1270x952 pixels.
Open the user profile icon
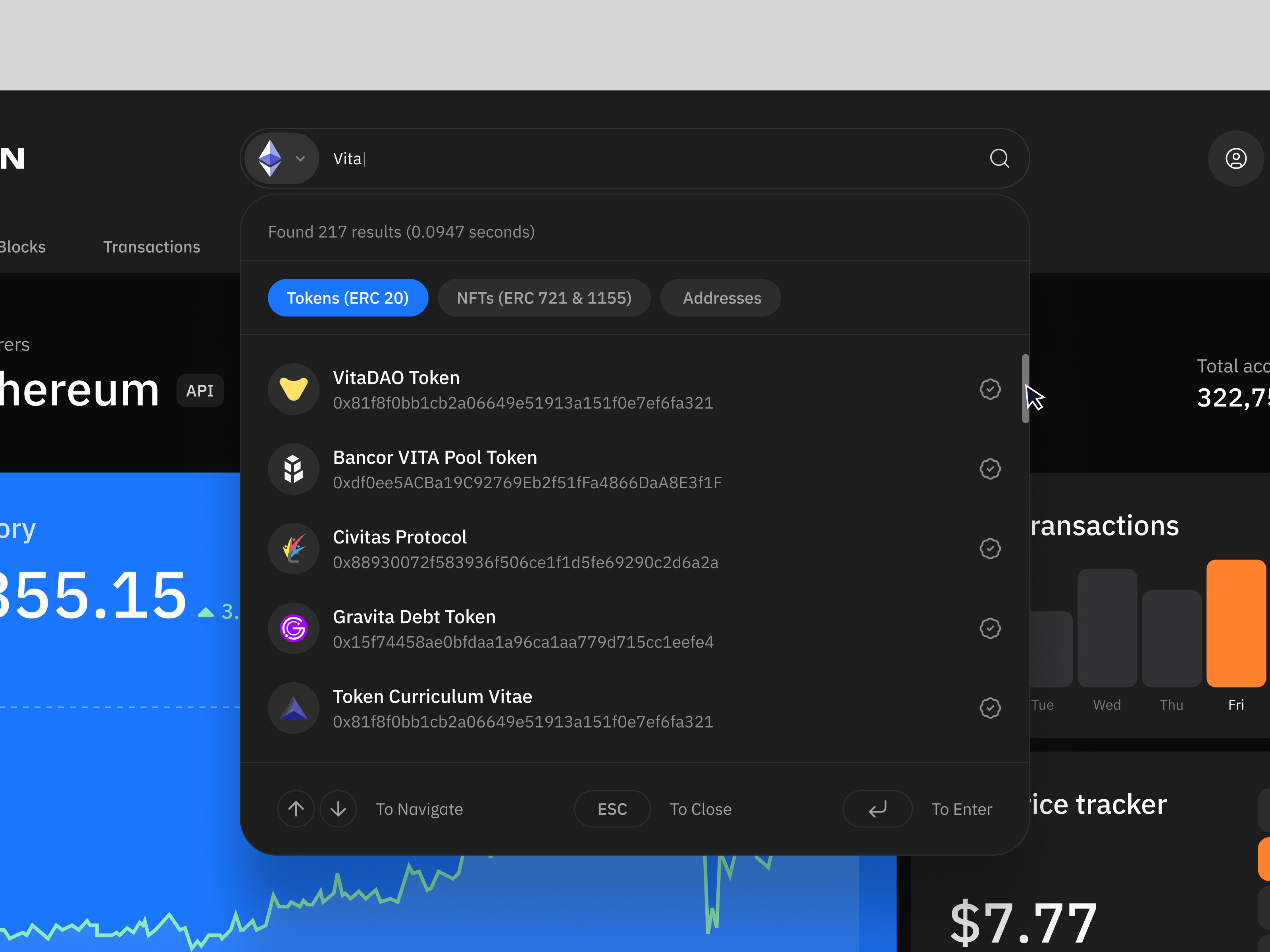tap(1235, 158)
